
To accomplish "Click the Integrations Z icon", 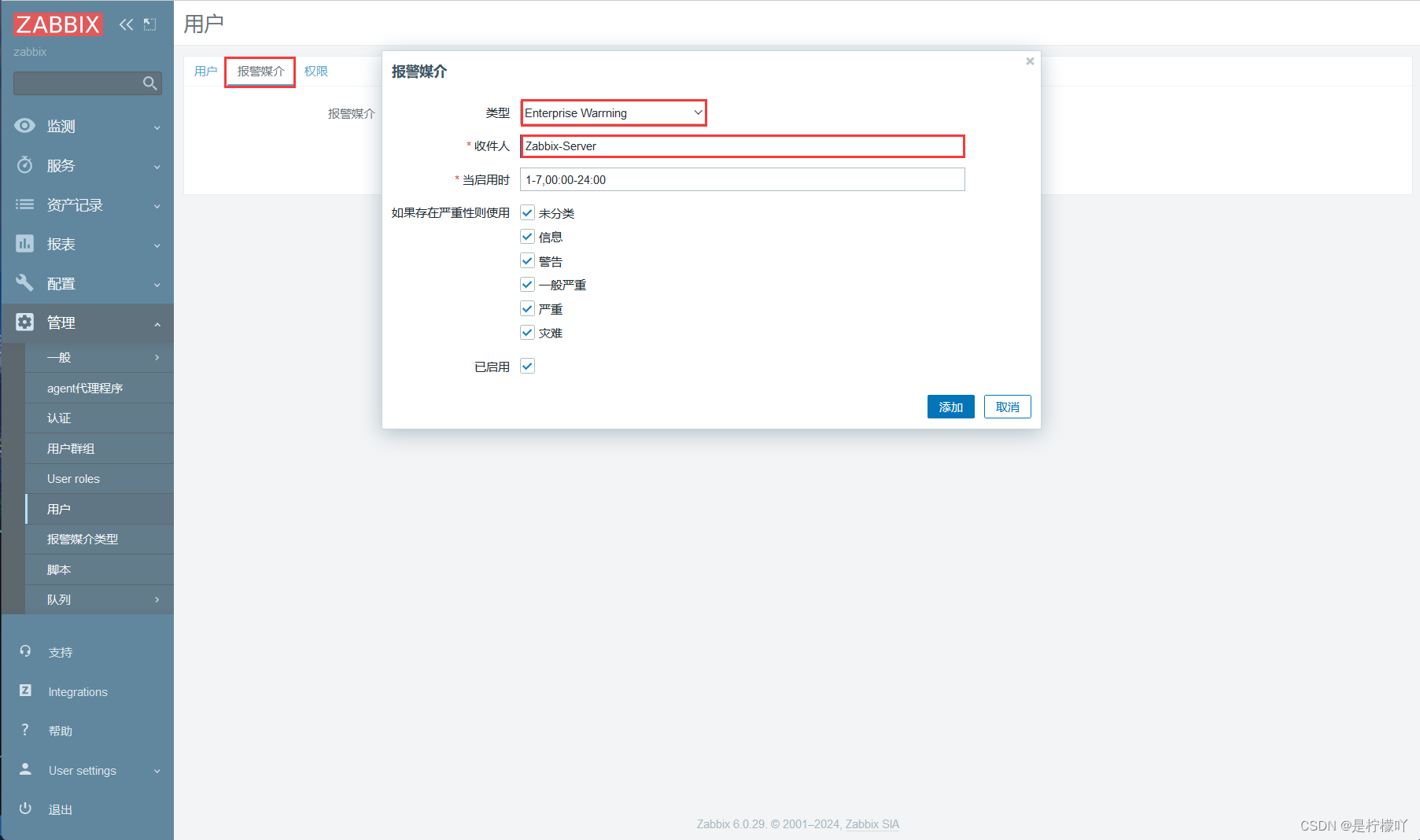I will coord(25,691).
